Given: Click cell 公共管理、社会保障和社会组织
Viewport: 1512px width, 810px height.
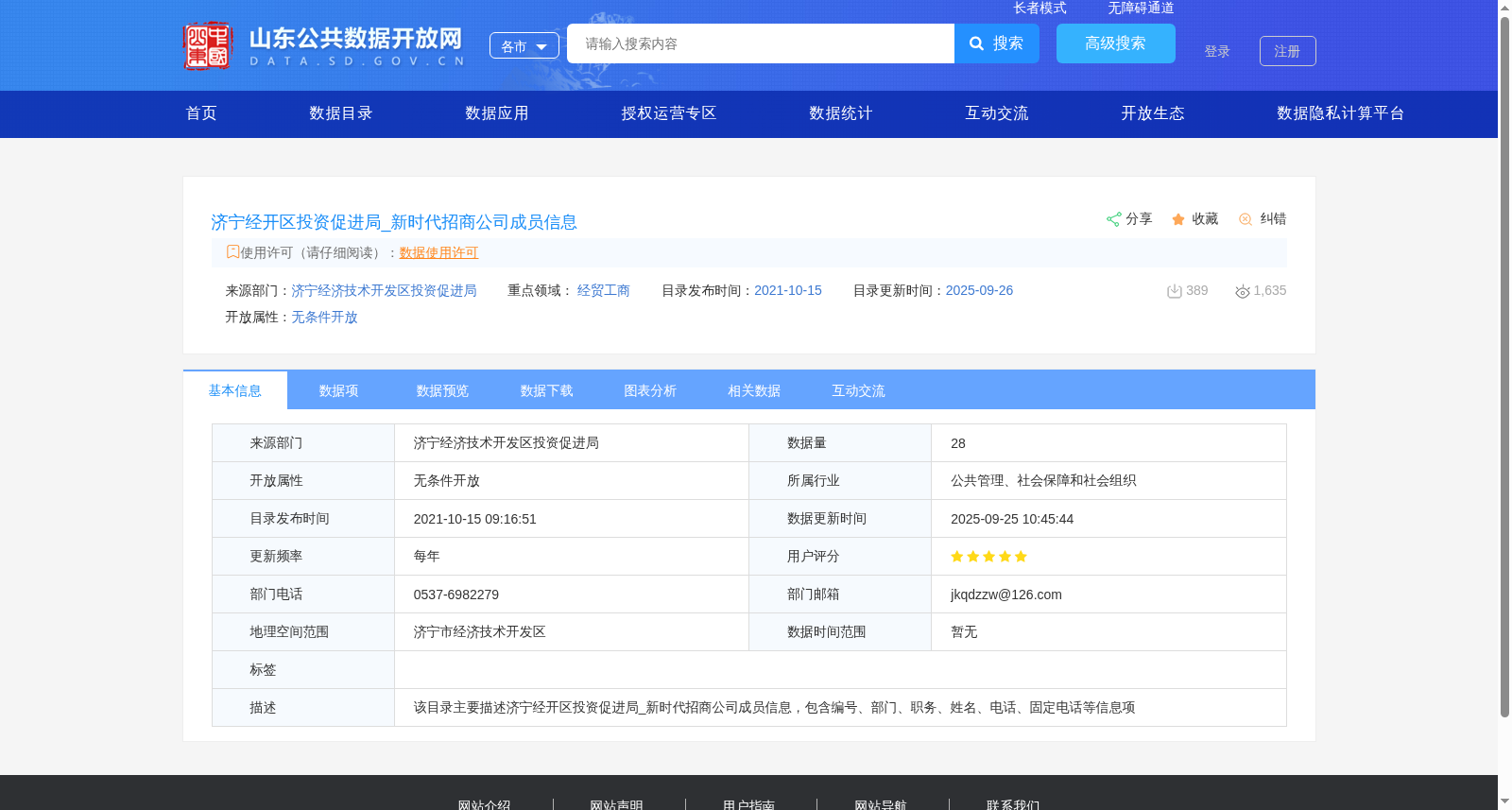Looking at the screenshot, I should pyautogui.click(x=1043, y=481).
